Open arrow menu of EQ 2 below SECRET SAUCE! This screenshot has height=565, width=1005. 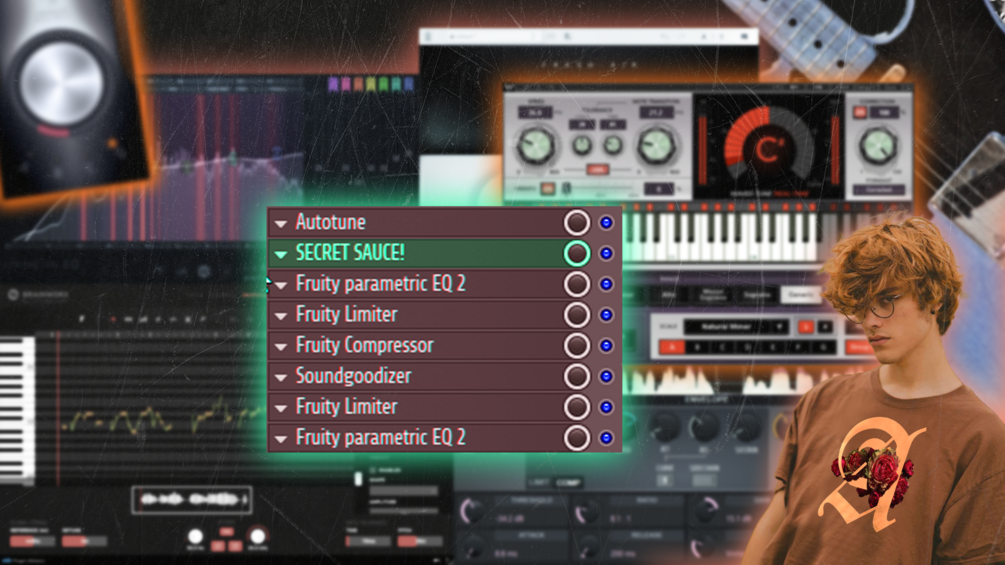coord(281,285)
